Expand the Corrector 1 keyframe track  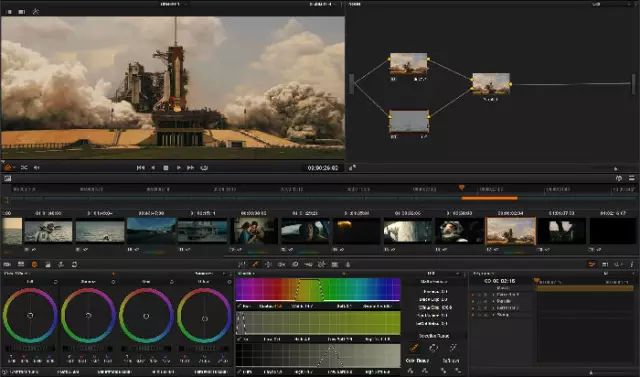pos(493,295)
